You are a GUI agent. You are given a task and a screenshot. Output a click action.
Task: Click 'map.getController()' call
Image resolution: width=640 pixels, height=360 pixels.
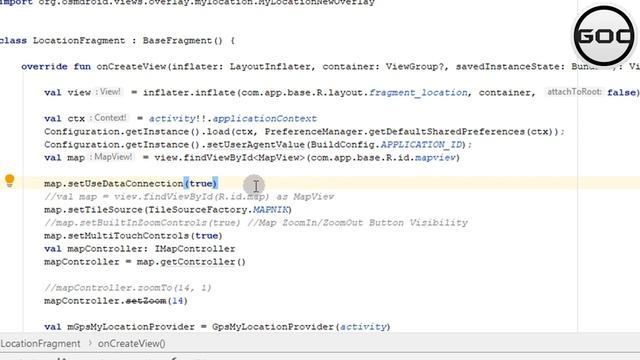[x=191, y=262]
